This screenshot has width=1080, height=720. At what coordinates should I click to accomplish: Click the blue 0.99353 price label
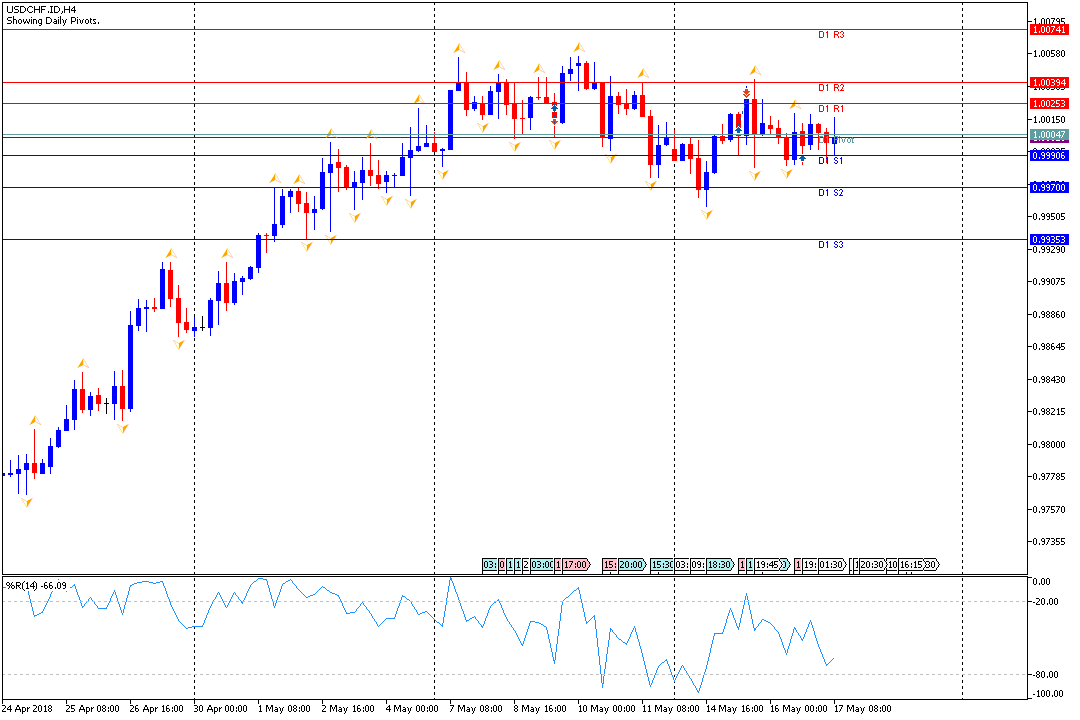coord(1049,239)
